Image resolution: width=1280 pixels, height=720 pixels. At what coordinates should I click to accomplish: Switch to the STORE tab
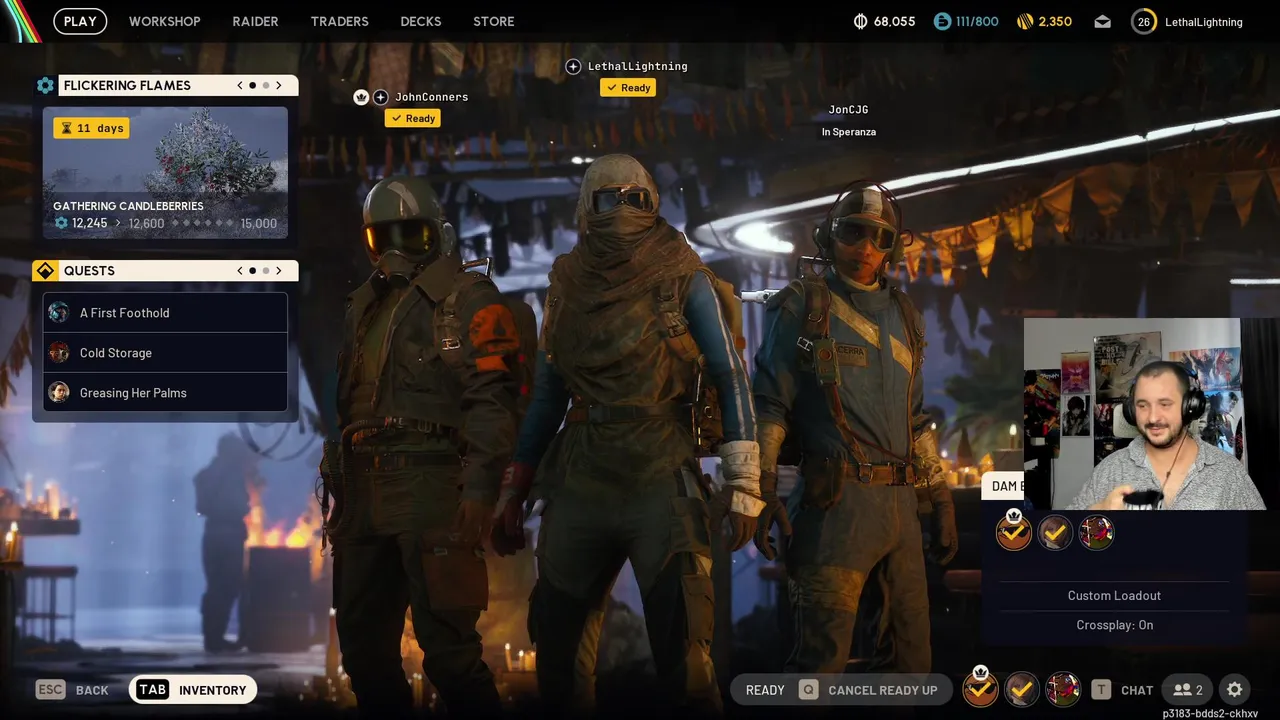click(494, 21)
